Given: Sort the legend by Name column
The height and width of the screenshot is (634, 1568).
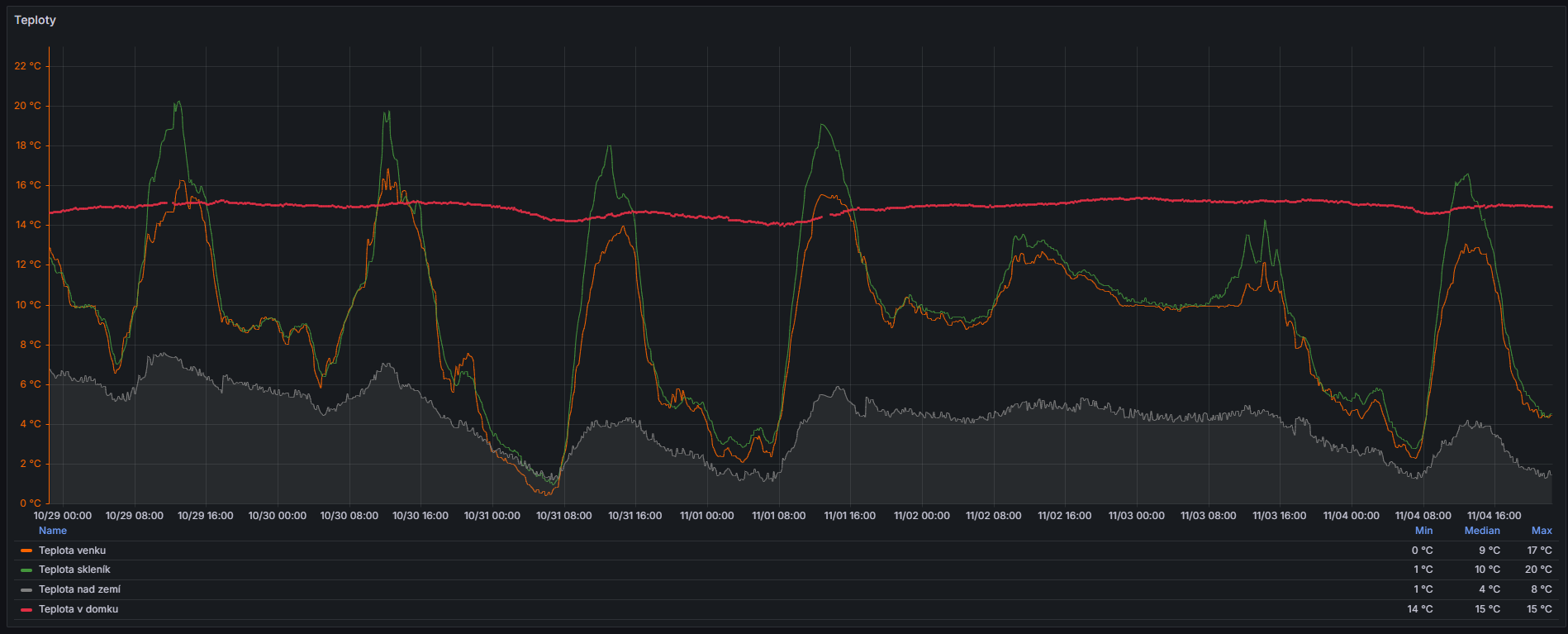Looking at the screenshot, I should pos(53,531).
